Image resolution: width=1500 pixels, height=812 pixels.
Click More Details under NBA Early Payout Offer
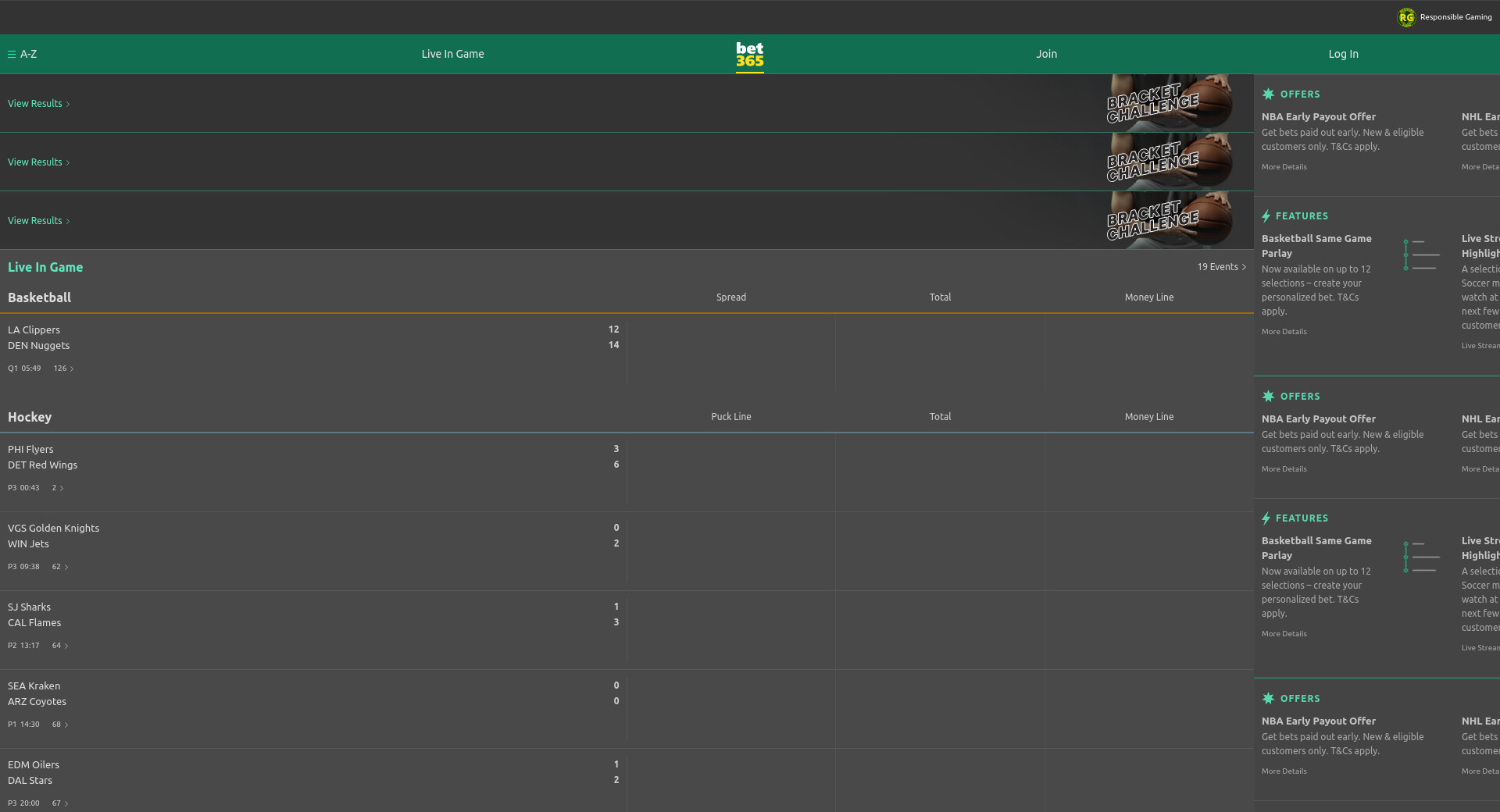point(1284,167)
